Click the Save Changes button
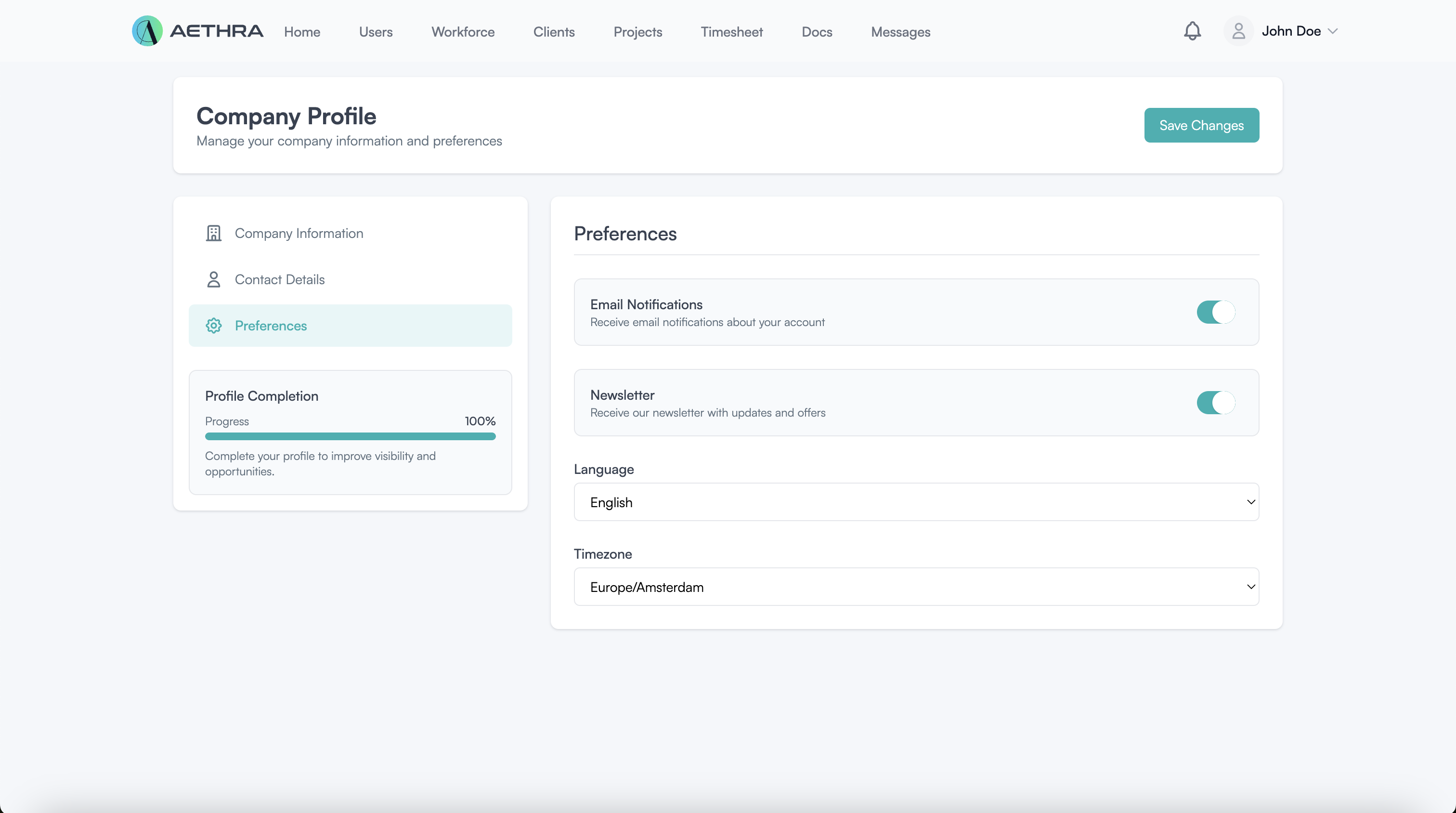1456x813 pixels. coord(1201,125)
